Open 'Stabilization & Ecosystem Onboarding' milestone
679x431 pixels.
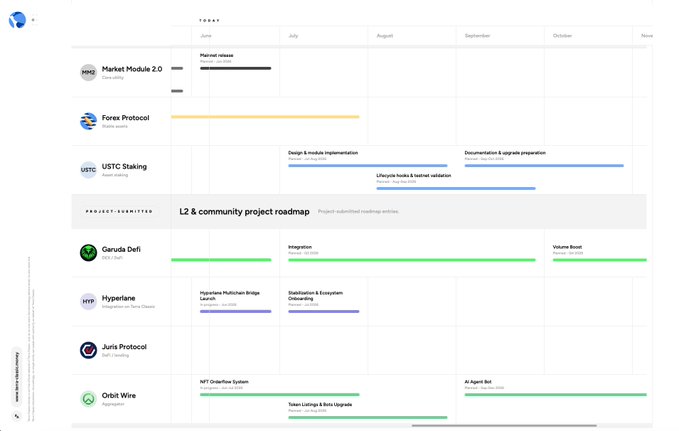(x=316, y=295)
